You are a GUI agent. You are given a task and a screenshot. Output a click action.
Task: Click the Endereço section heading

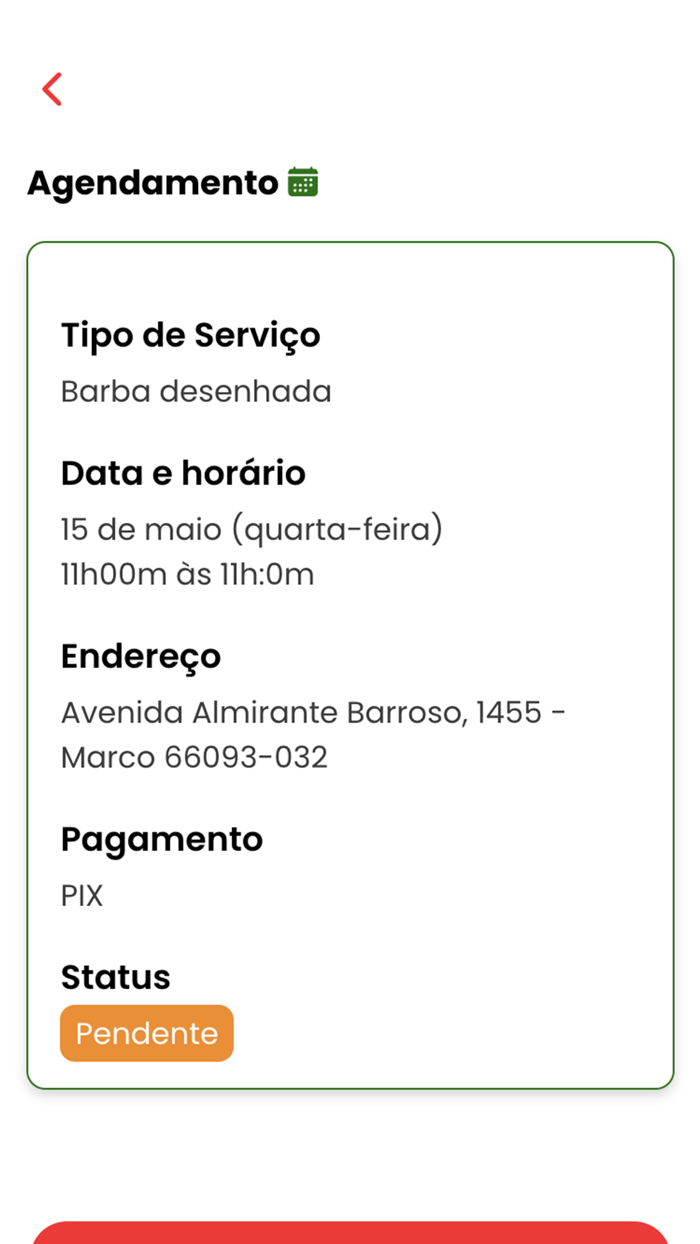click(141, 656)
